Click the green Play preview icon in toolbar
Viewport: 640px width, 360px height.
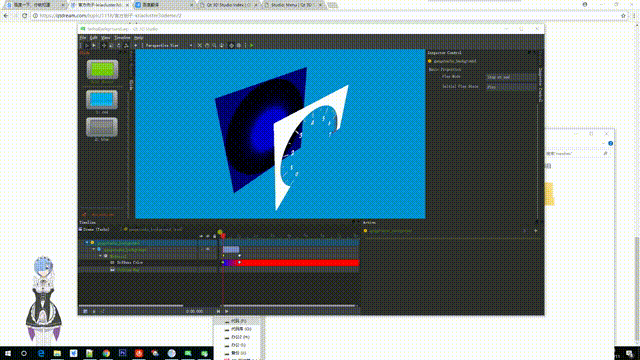pos(252,45)
